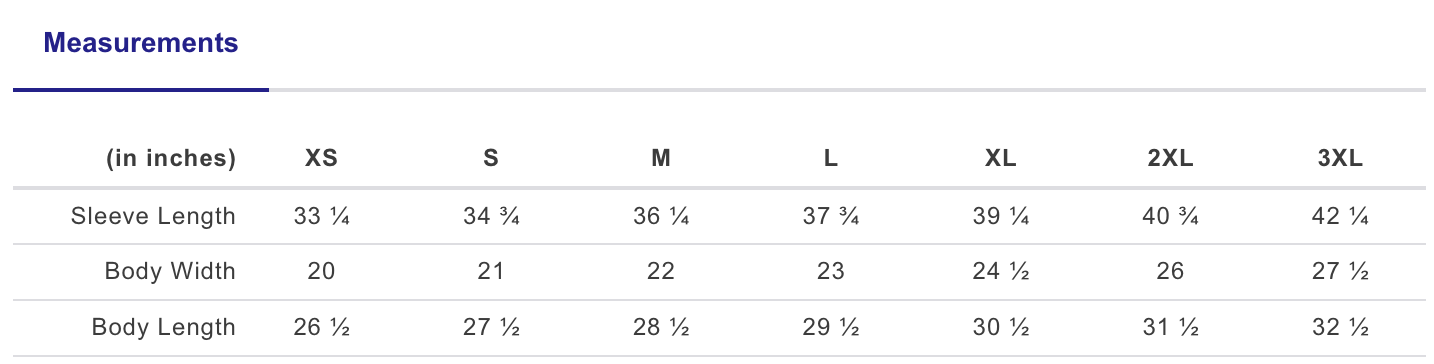This screenshot has height=364, width=1434.
Task: Select the S size column header
Action: coord(491,159)
